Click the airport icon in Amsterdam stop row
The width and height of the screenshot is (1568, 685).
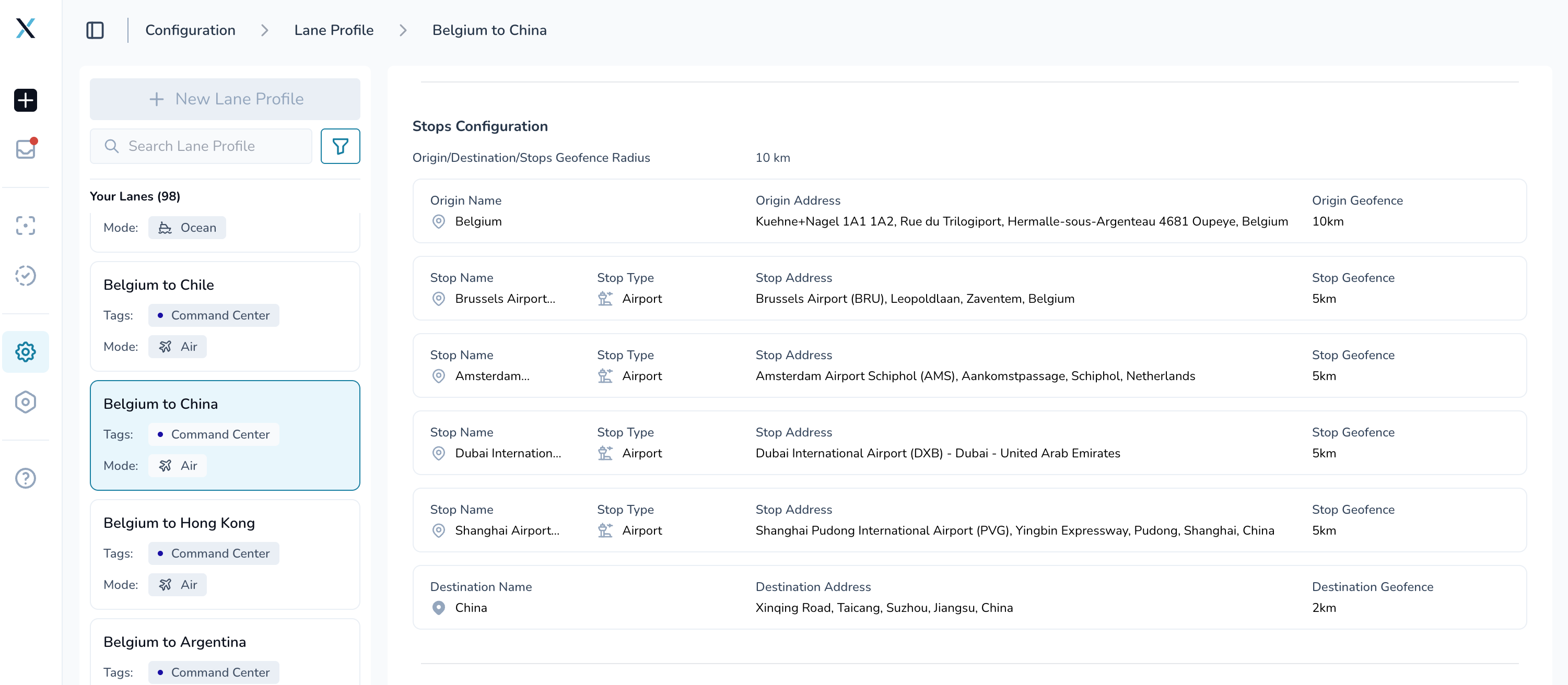pyautogui.click(x=605, y=376)
